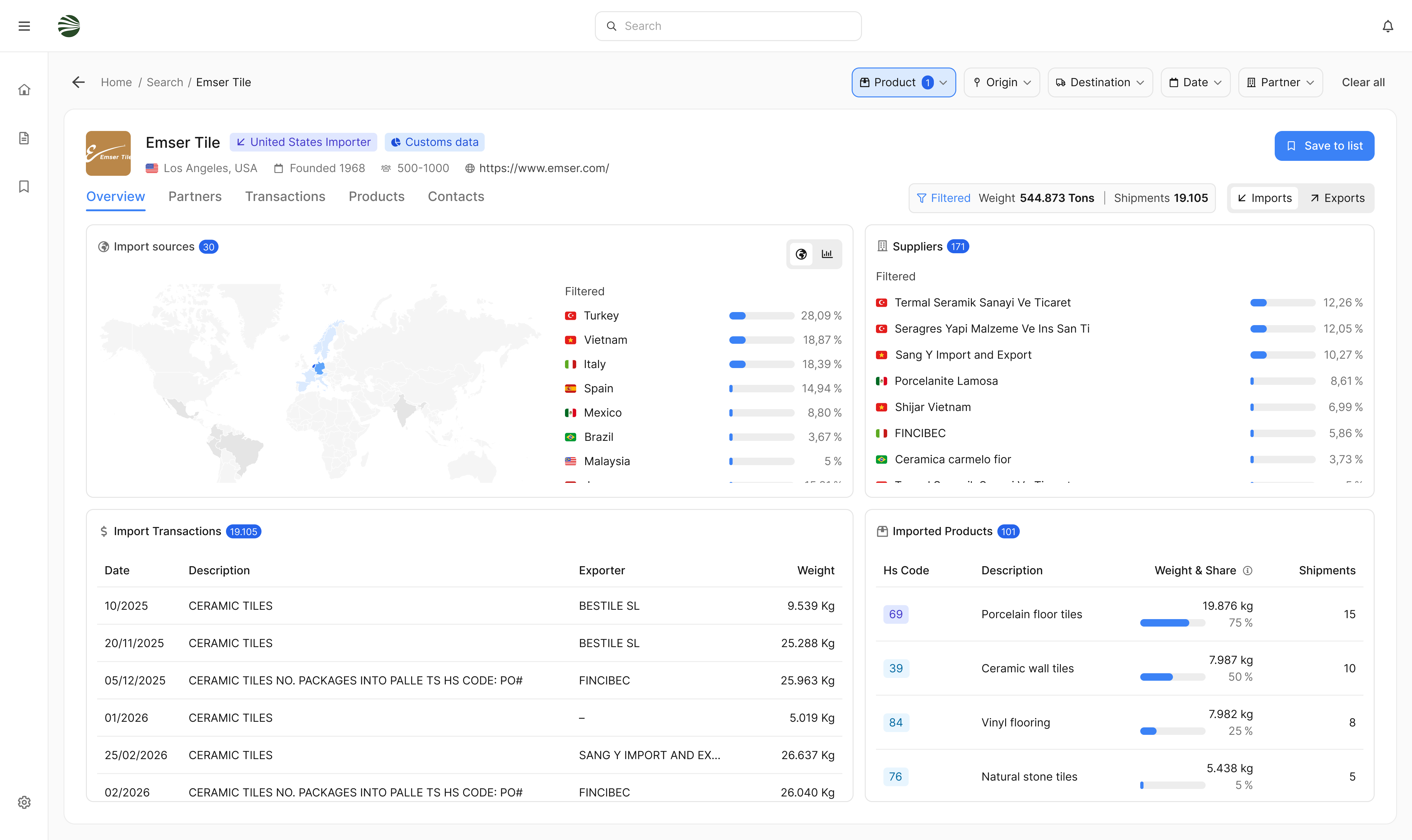Select the globe view for import sources

click(801, 254)
